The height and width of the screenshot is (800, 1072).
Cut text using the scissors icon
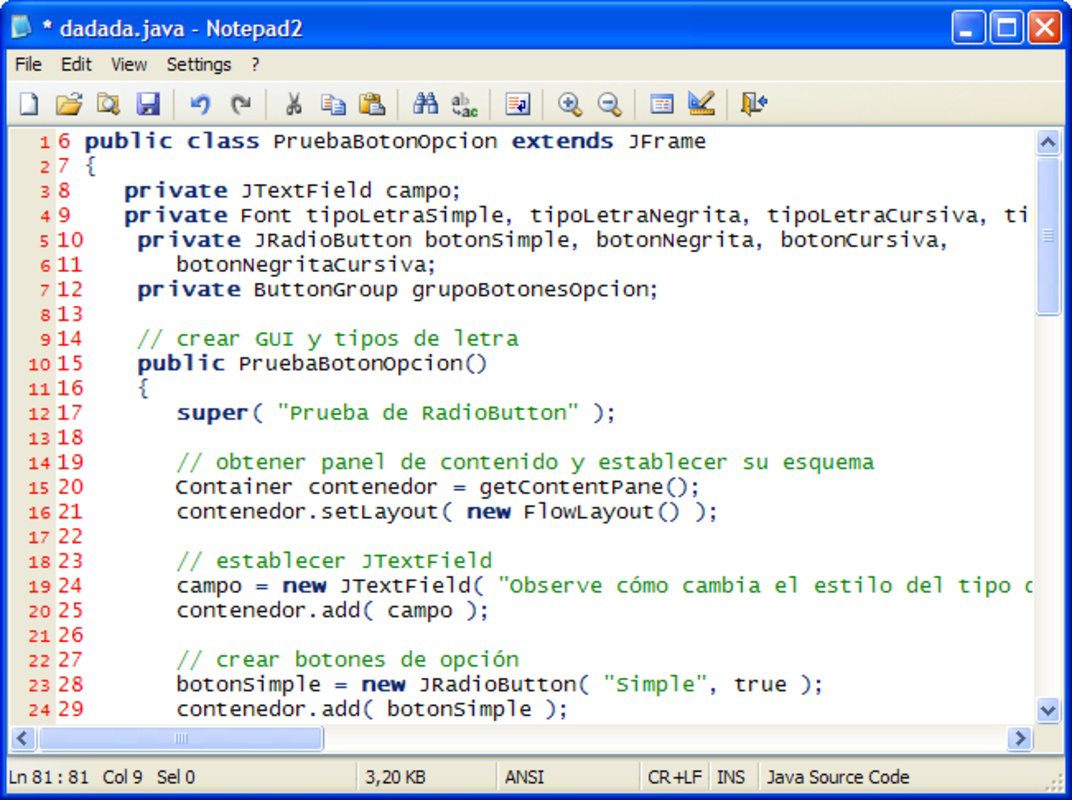pyautogui.click(x=294, y=103)
